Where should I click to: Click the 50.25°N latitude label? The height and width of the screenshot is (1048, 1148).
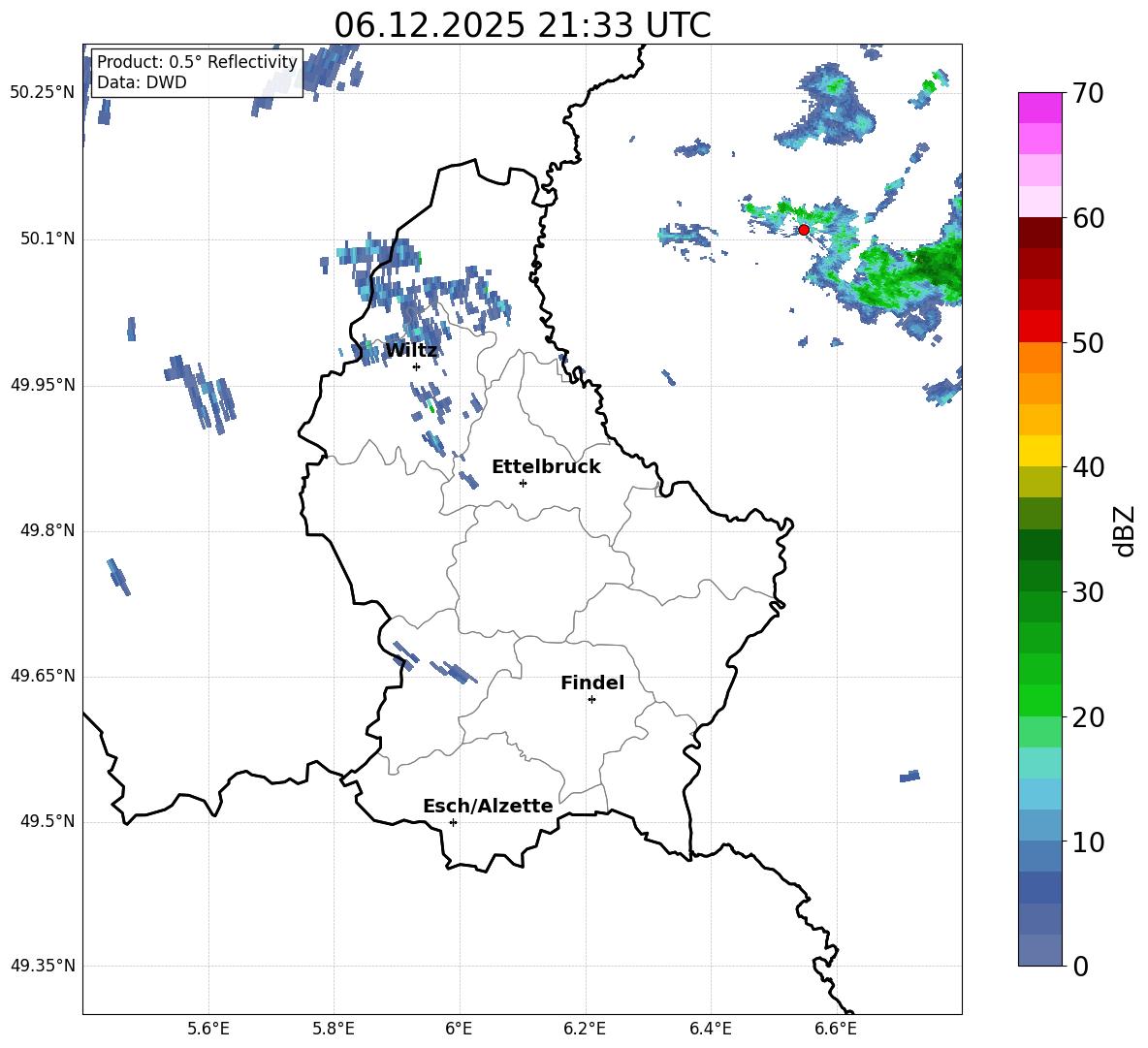click(x=43, y=92)
